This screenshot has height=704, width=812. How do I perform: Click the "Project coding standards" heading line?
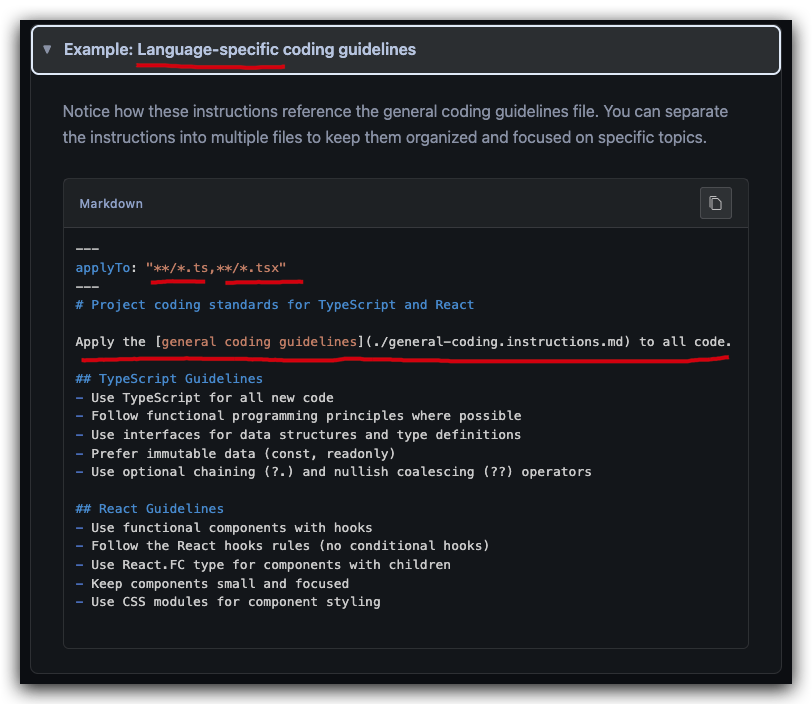point(275,304)
